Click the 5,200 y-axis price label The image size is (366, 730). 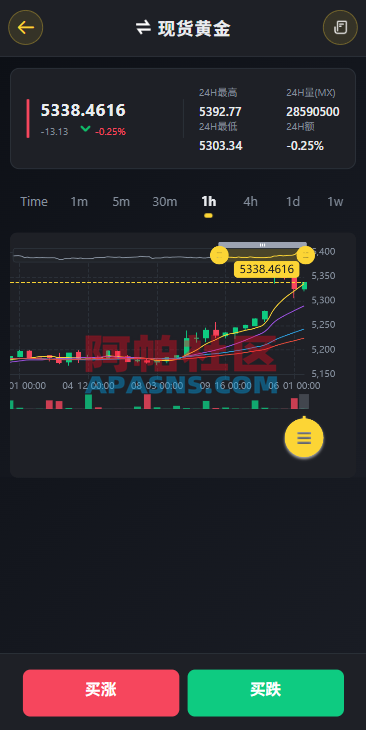point(323,349)
